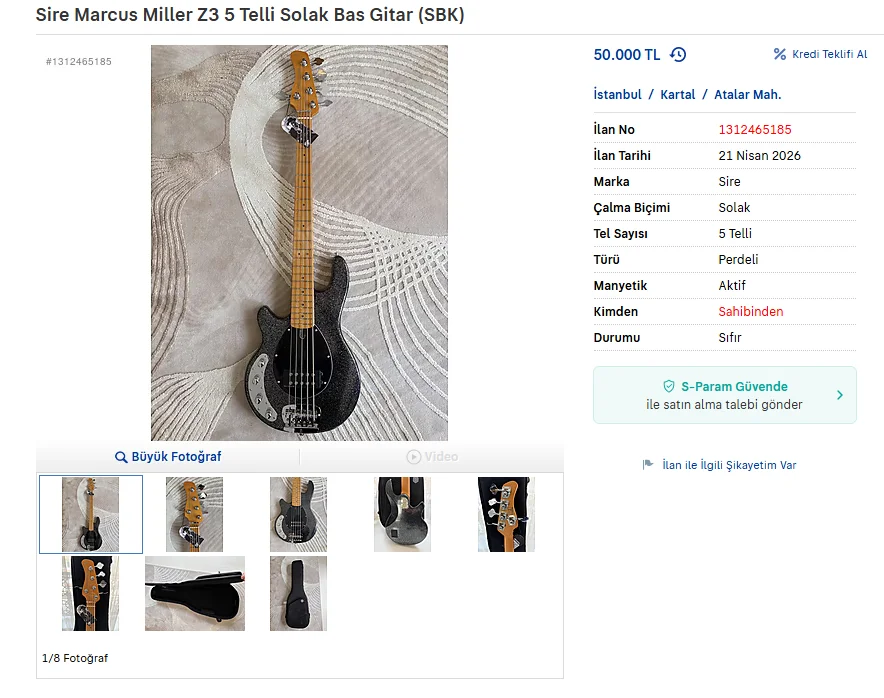This screenshot has height=698, width=884.
Task: Open the Kredi Teklifi Al link
Action: pos(829,54)
